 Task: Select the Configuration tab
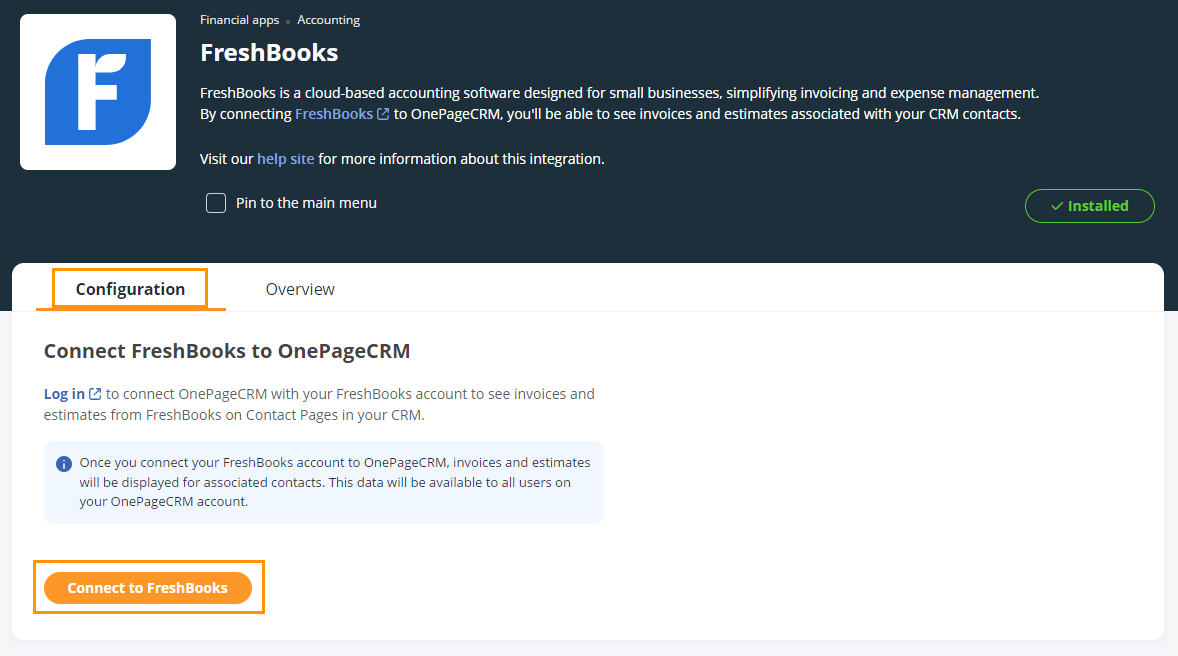click(130, 289)
